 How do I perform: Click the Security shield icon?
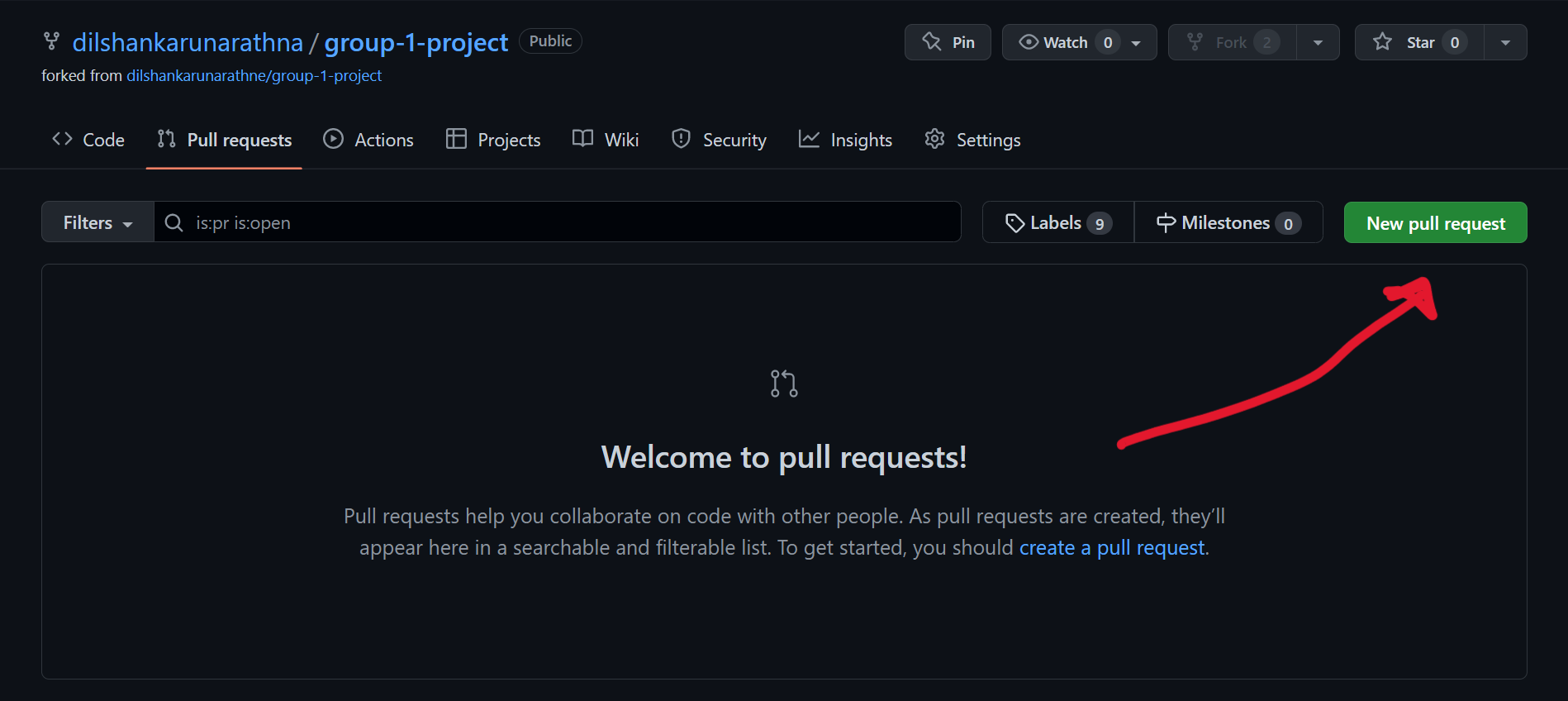[x=681, y=139]
